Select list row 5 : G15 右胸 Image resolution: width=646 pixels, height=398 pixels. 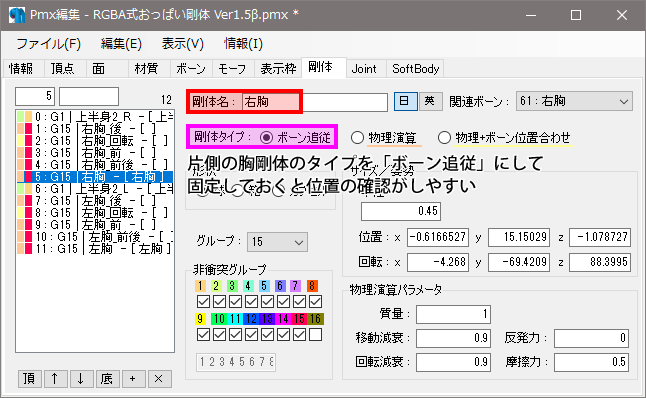tap(95, 177)
